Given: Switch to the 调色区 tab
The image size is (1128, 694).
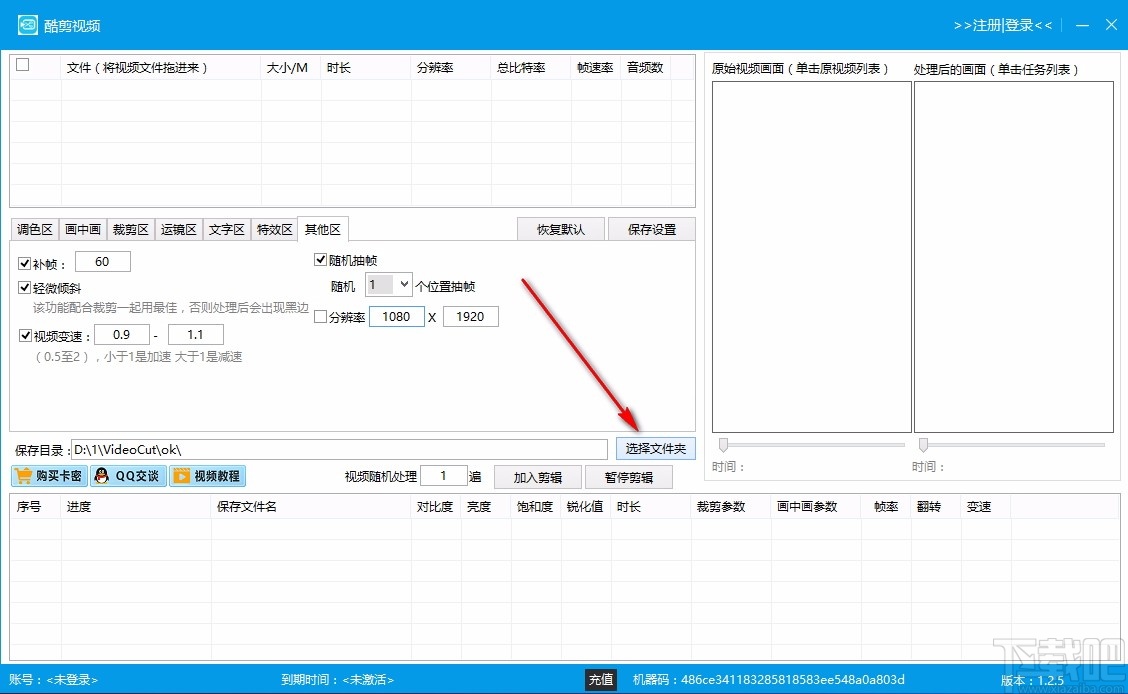Looking at the screenshot, I should 35,229.
